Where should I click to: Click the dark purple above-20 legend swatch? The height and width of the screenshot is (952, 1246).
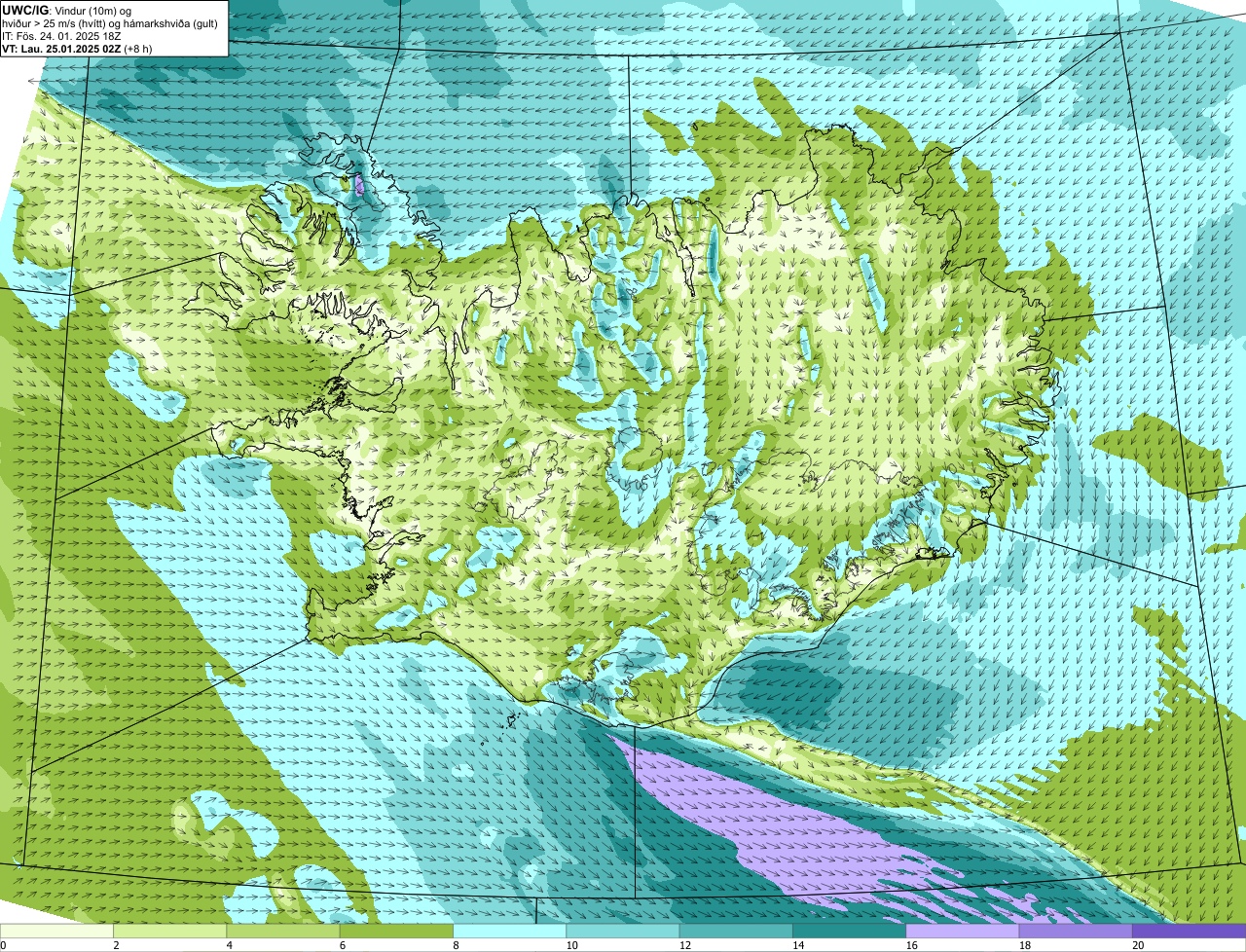[x=1190, y=931]
